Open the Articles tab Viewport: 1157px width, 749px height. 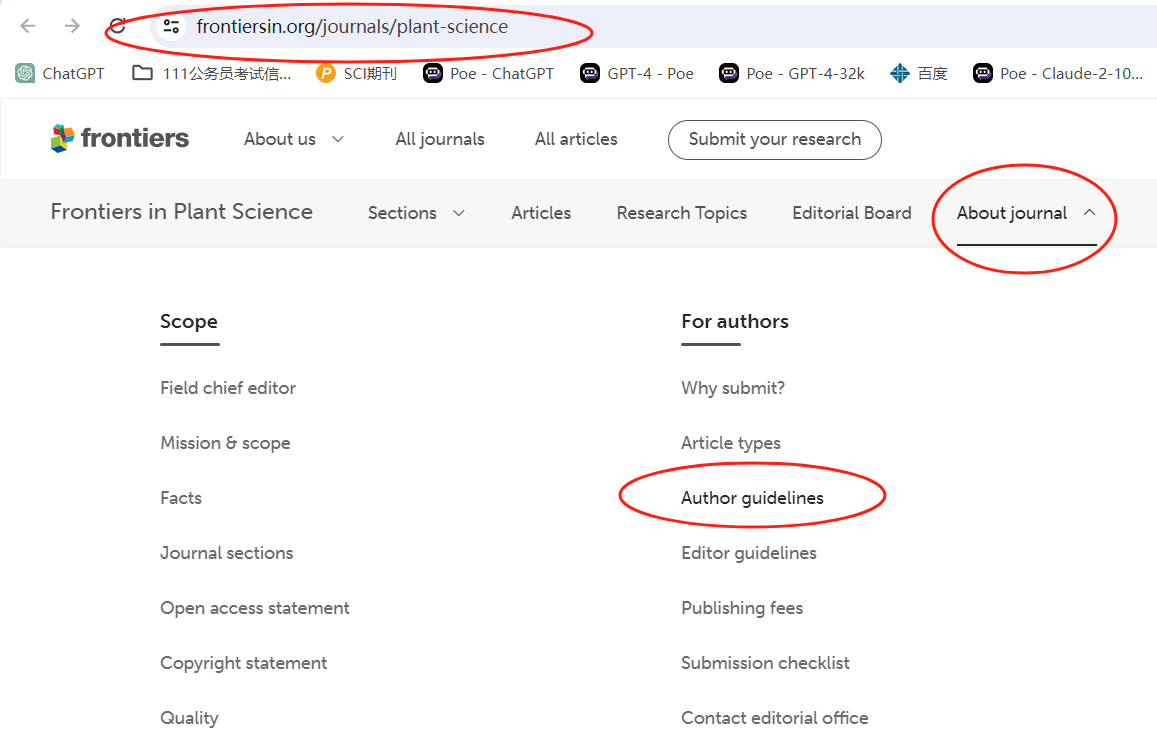541,213
